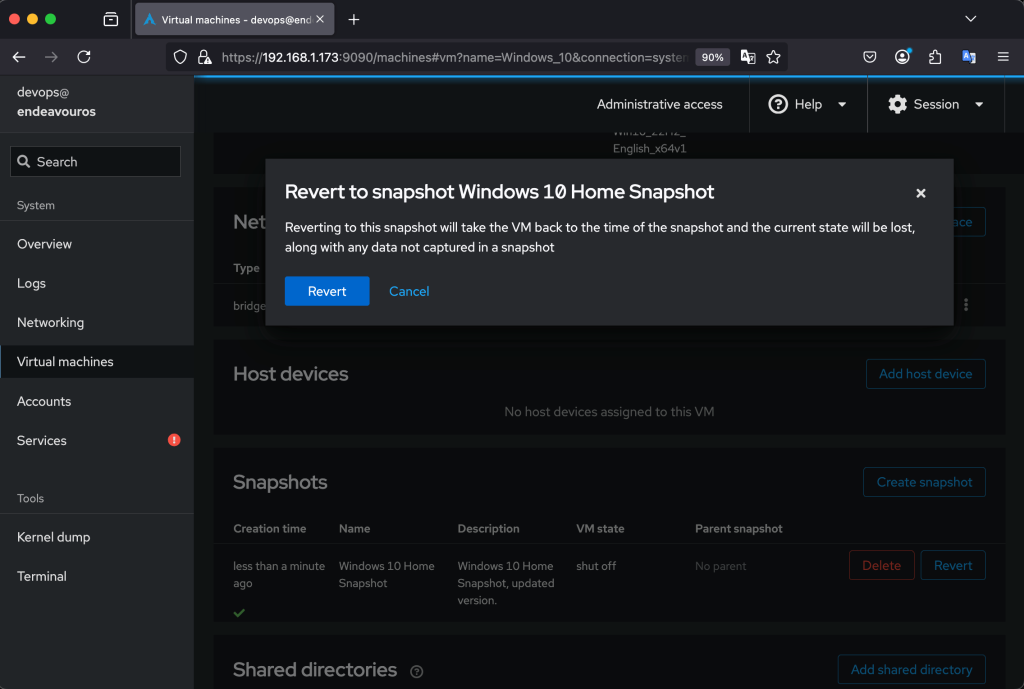
Task: Click the address bar URL
Action: (454, 57)
